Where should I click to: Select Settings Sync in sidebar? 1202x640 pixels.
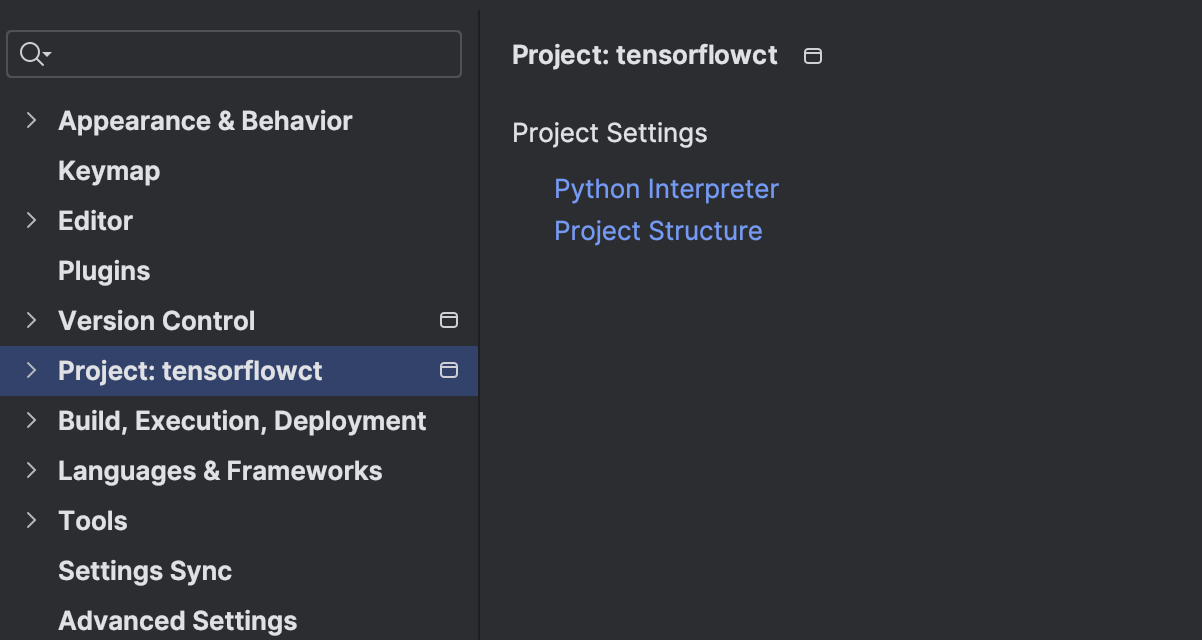pyautogui.click(x=145, y=571)
